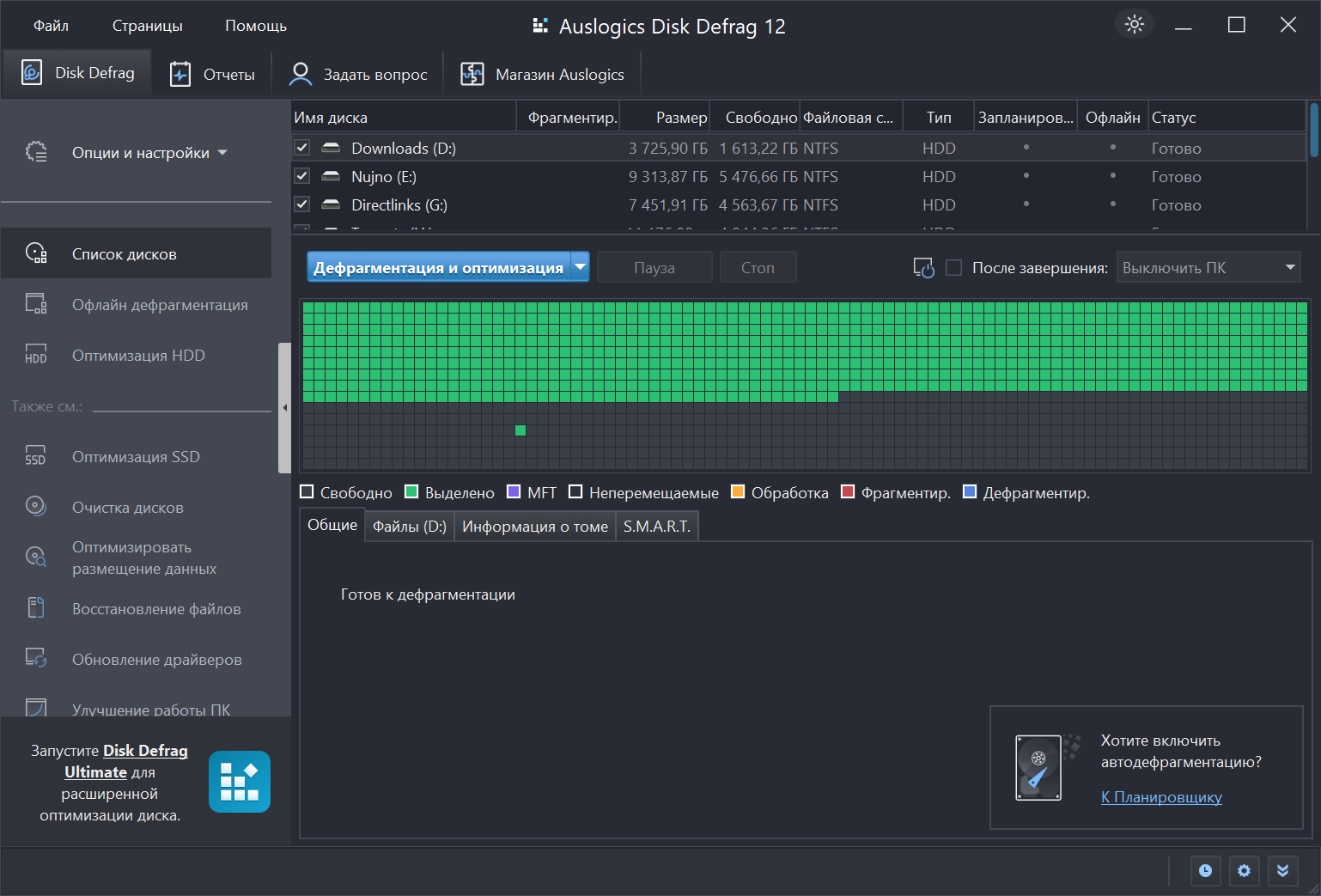The width and height of the screenshot is (1321, 896).
Task: Uncheck the Downloads (D:) disk checkbox
Action: point(302,148)
